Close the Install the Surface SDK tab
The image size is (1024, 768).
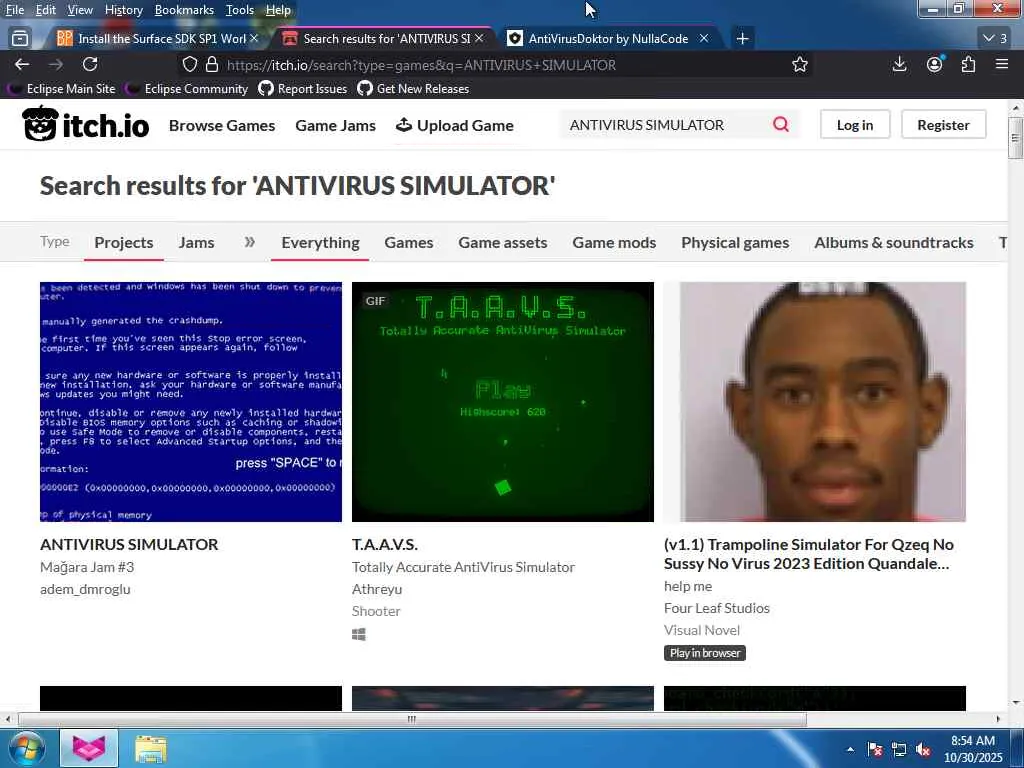[x=254, y=39]
